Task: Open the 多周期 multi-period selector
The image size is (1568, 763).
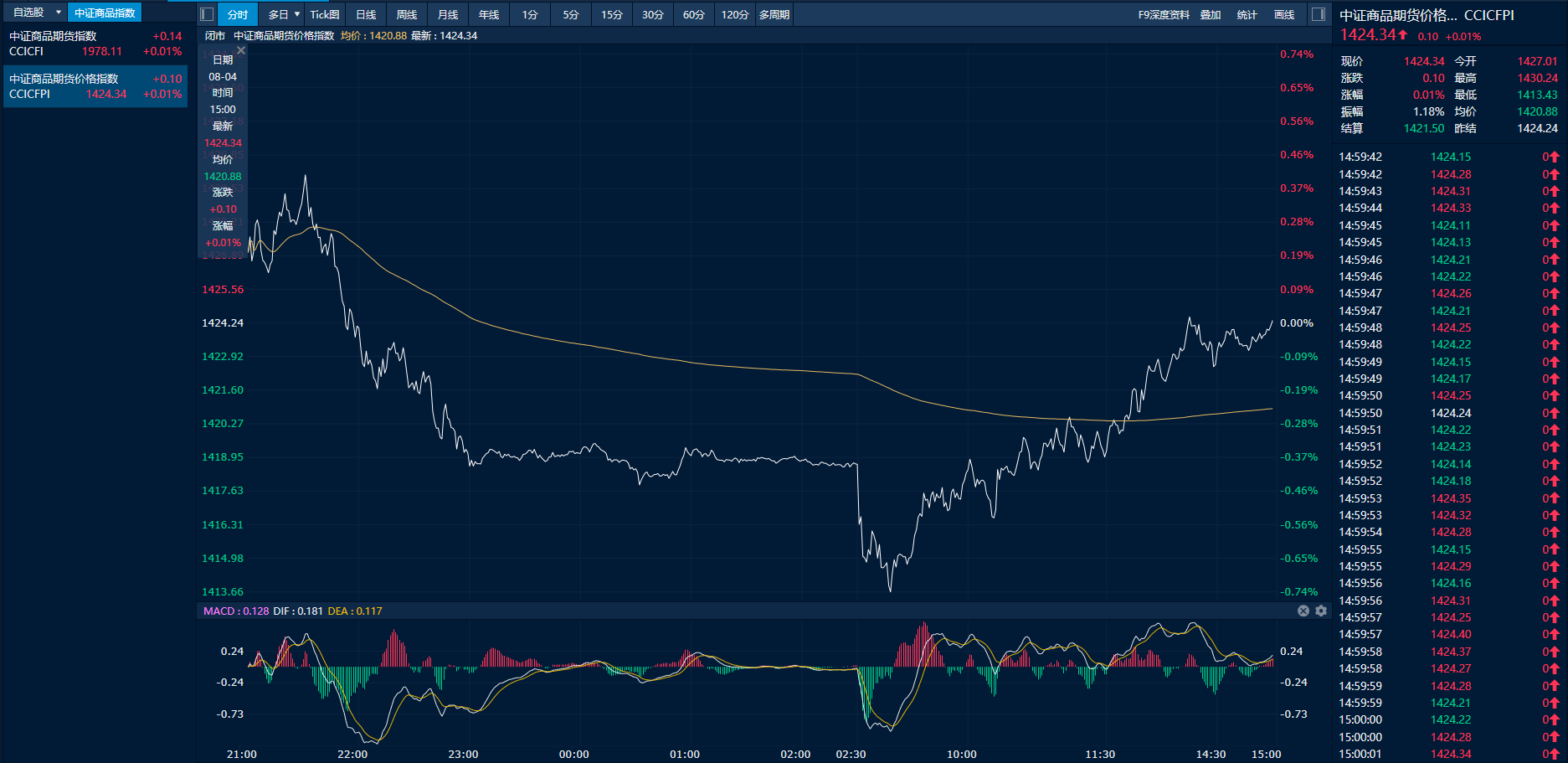Action: 774,14
